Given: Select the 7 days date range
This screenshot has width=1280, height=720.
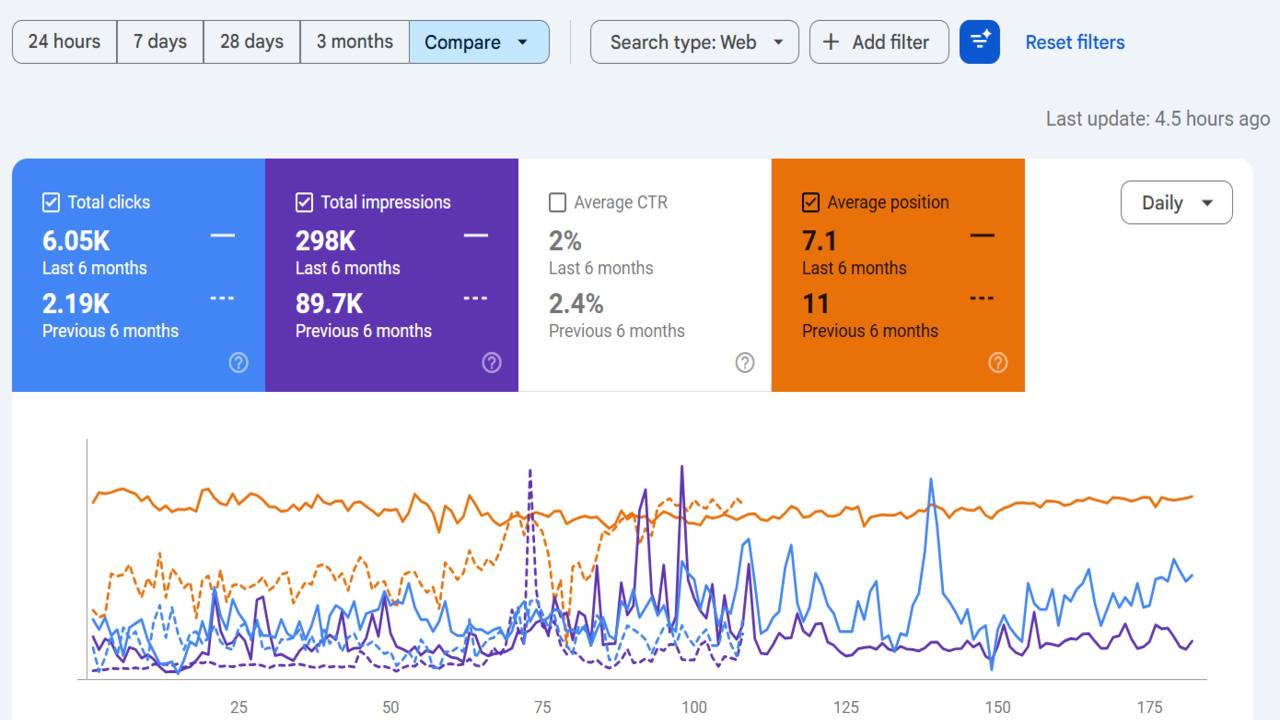Looking at the screenshot, I should tap(160, 42).
